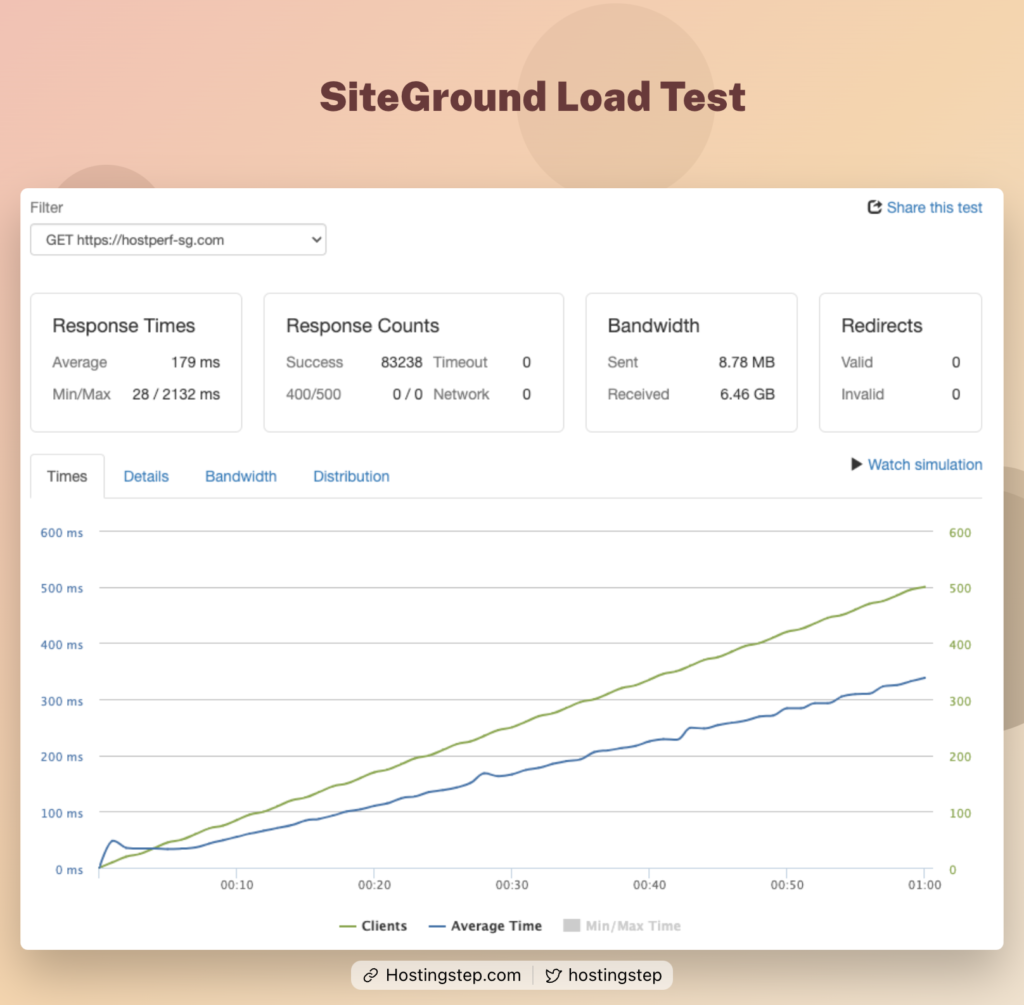Click the Redirects card heading

(882, 326)
